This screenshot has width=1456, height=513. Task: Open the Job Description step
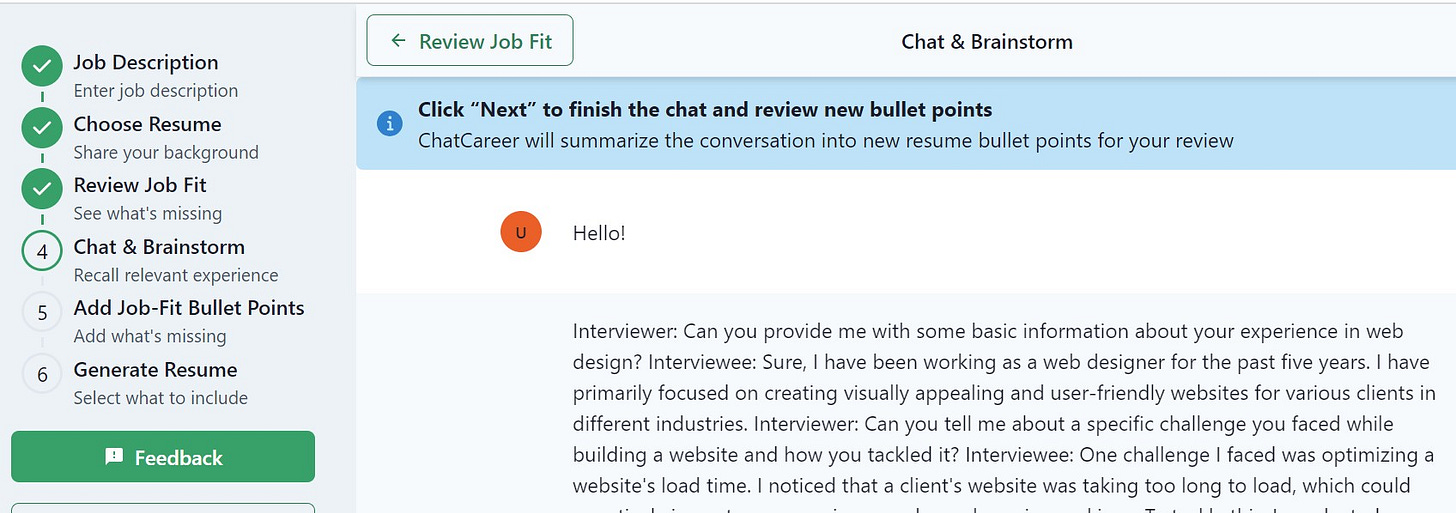(146, 62)
